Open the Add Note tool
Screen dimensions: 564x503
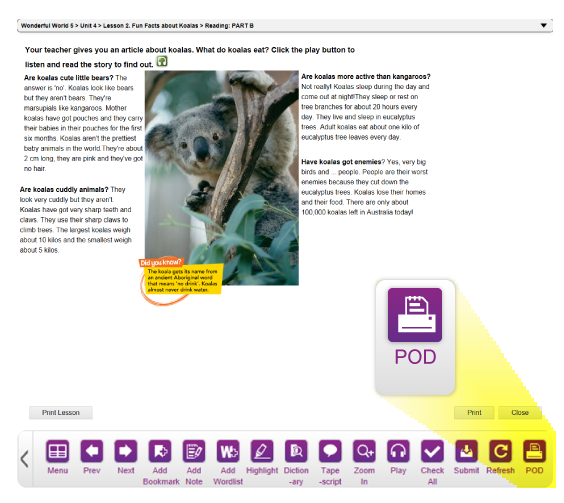194,451
